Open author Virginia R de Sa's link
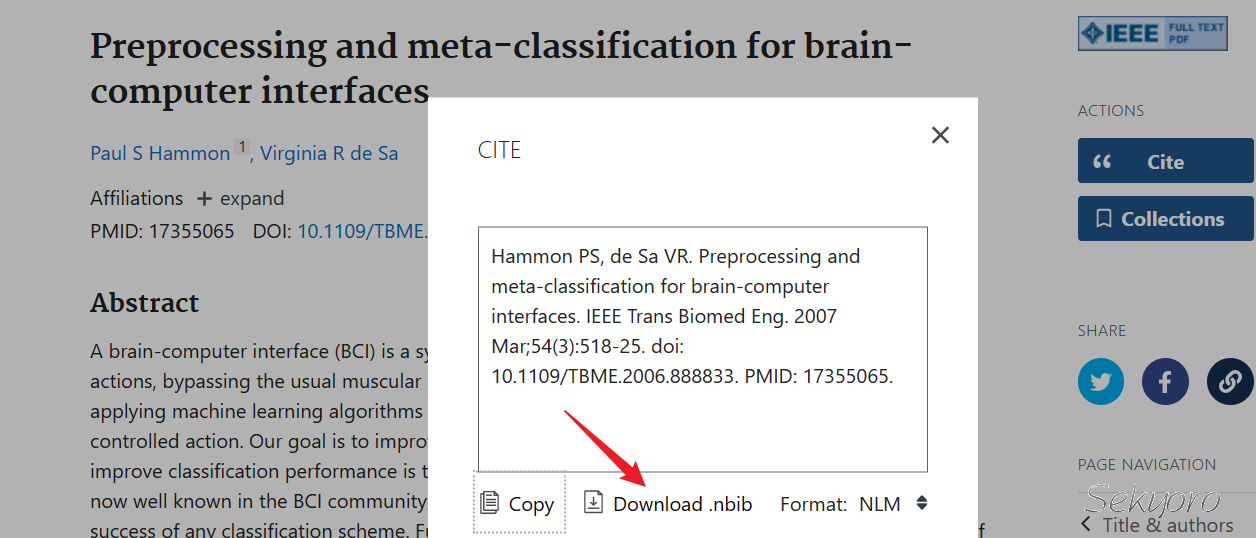This screenshot has height=538, width=1256. [x=329, y=153]
